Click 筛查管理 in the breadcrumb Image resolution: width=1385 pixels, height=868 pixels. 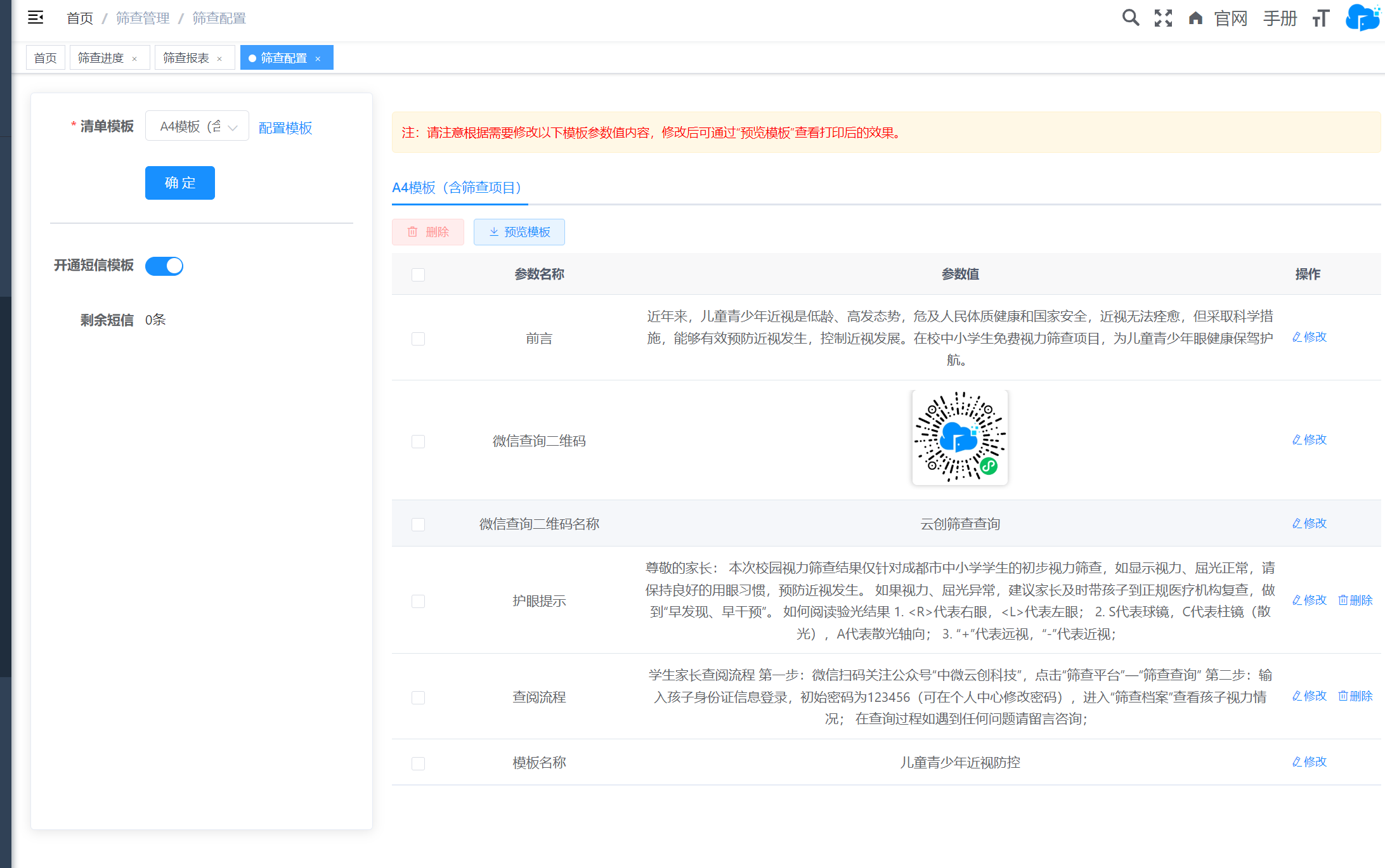click(x=143, y=18)
